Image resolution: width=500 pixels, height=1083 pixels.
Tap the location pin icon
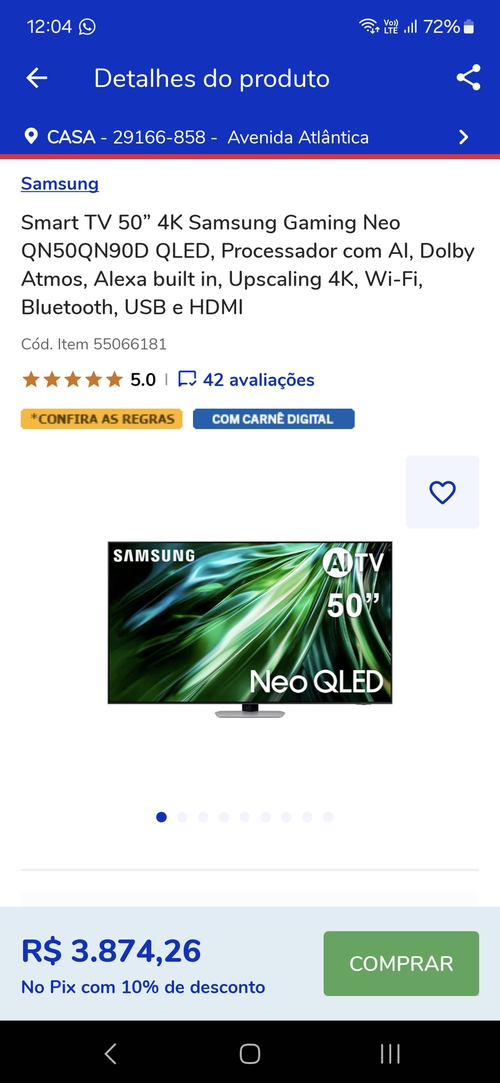[31, 136]
